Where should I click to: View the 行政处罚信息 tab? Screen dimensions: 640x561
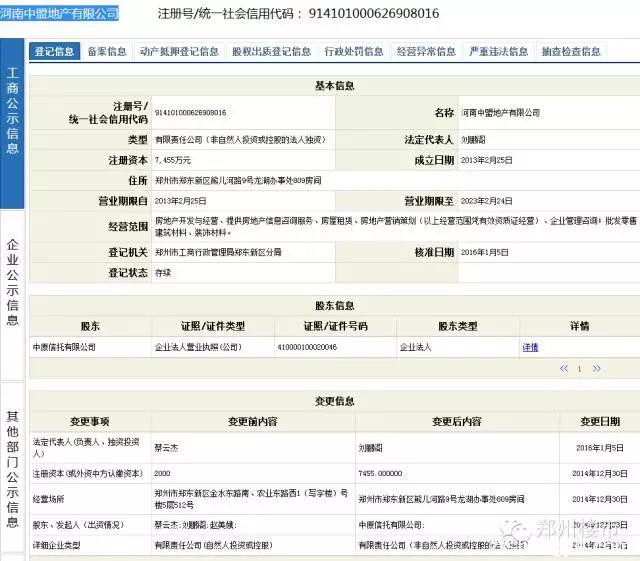354,51
